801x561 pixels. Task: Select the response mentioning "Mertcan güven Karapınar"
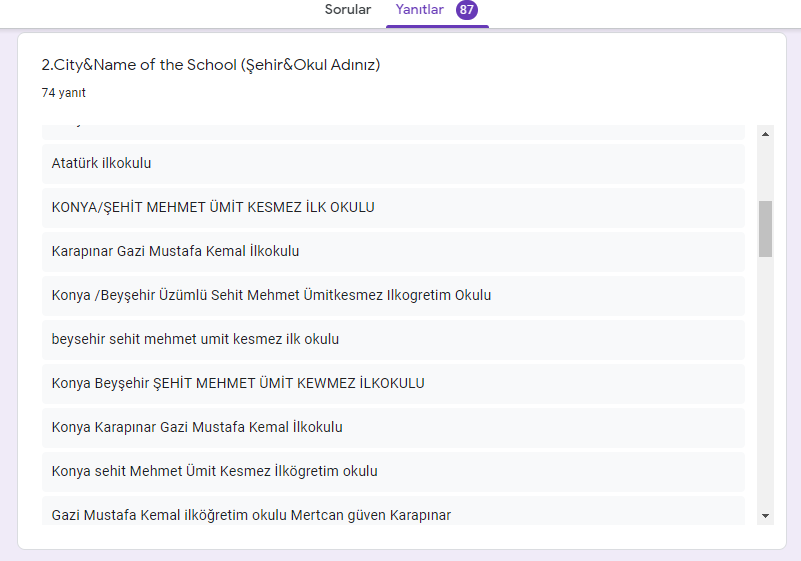251,513
